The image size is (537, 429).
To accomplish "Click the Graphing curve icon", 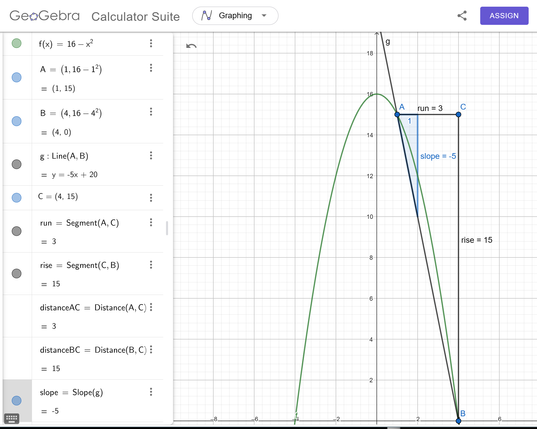I will (x=207, y=15).
